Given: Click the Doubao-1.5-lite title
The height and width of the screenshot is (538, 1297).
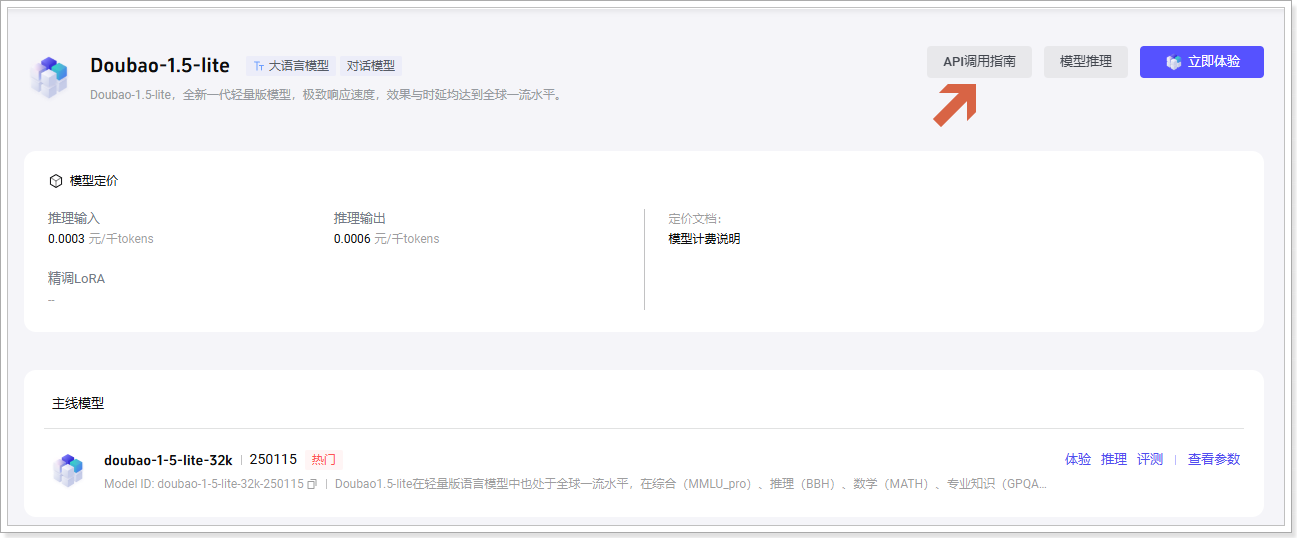Looking at the screenshot, I should pyautogui.click(x=160, y=65).
